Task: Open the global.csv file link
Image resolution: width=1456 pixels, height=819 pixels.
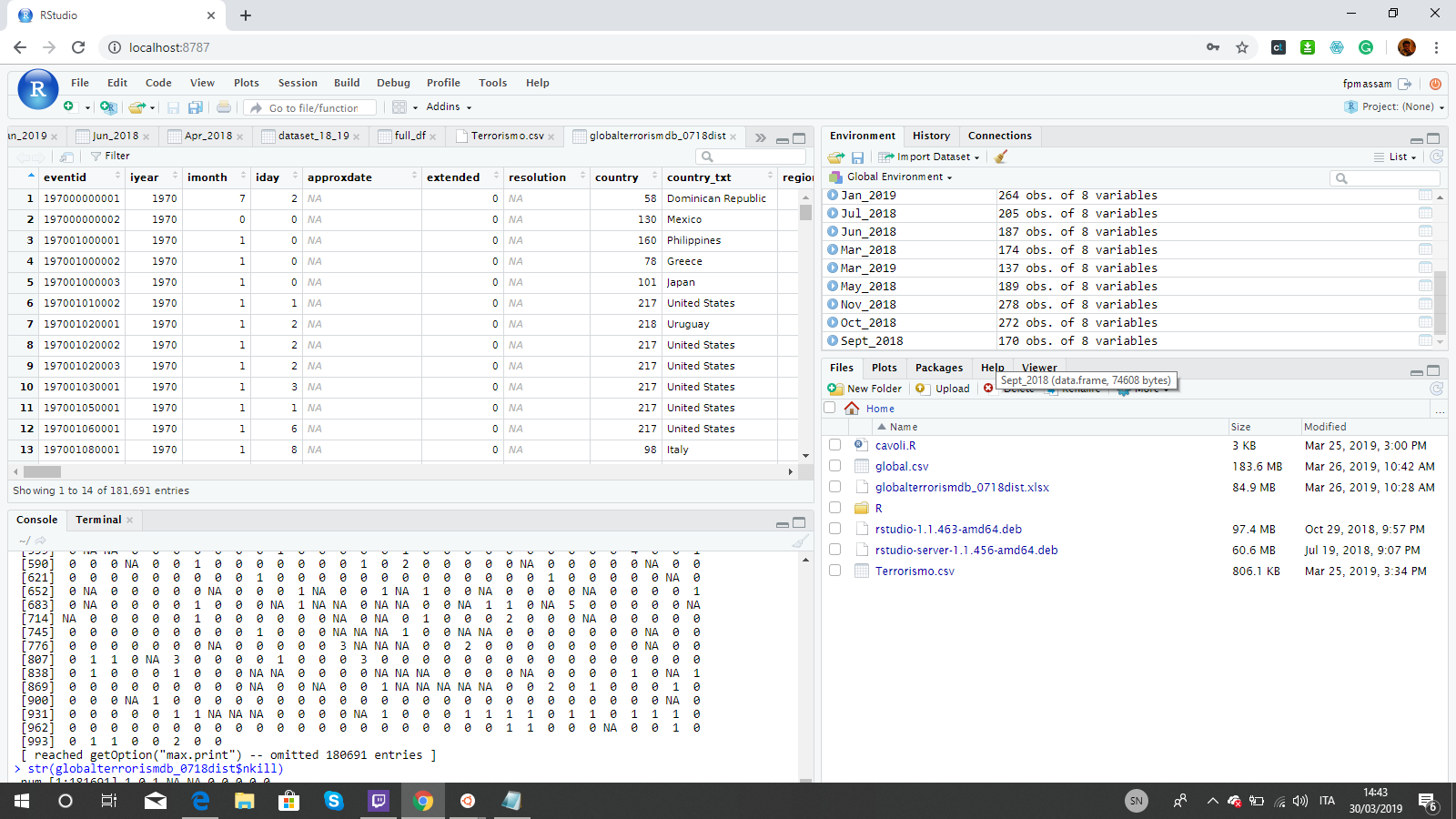Action: pos(902,466)
